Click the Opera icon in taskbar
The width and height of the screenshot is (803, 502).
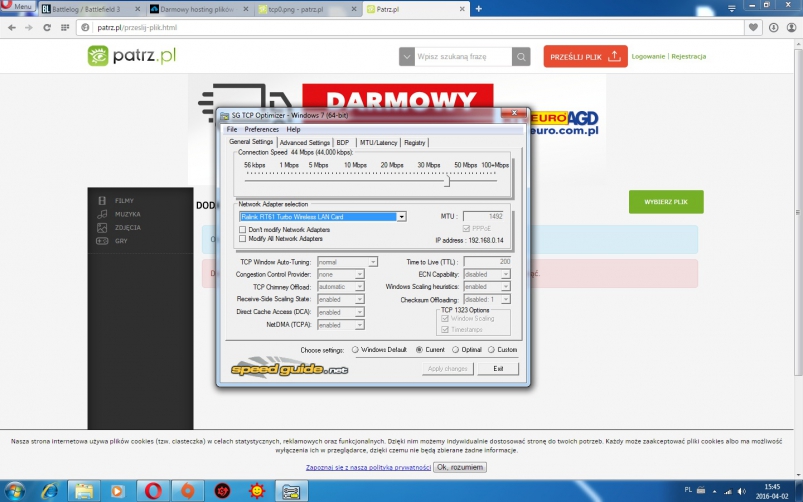153,491
